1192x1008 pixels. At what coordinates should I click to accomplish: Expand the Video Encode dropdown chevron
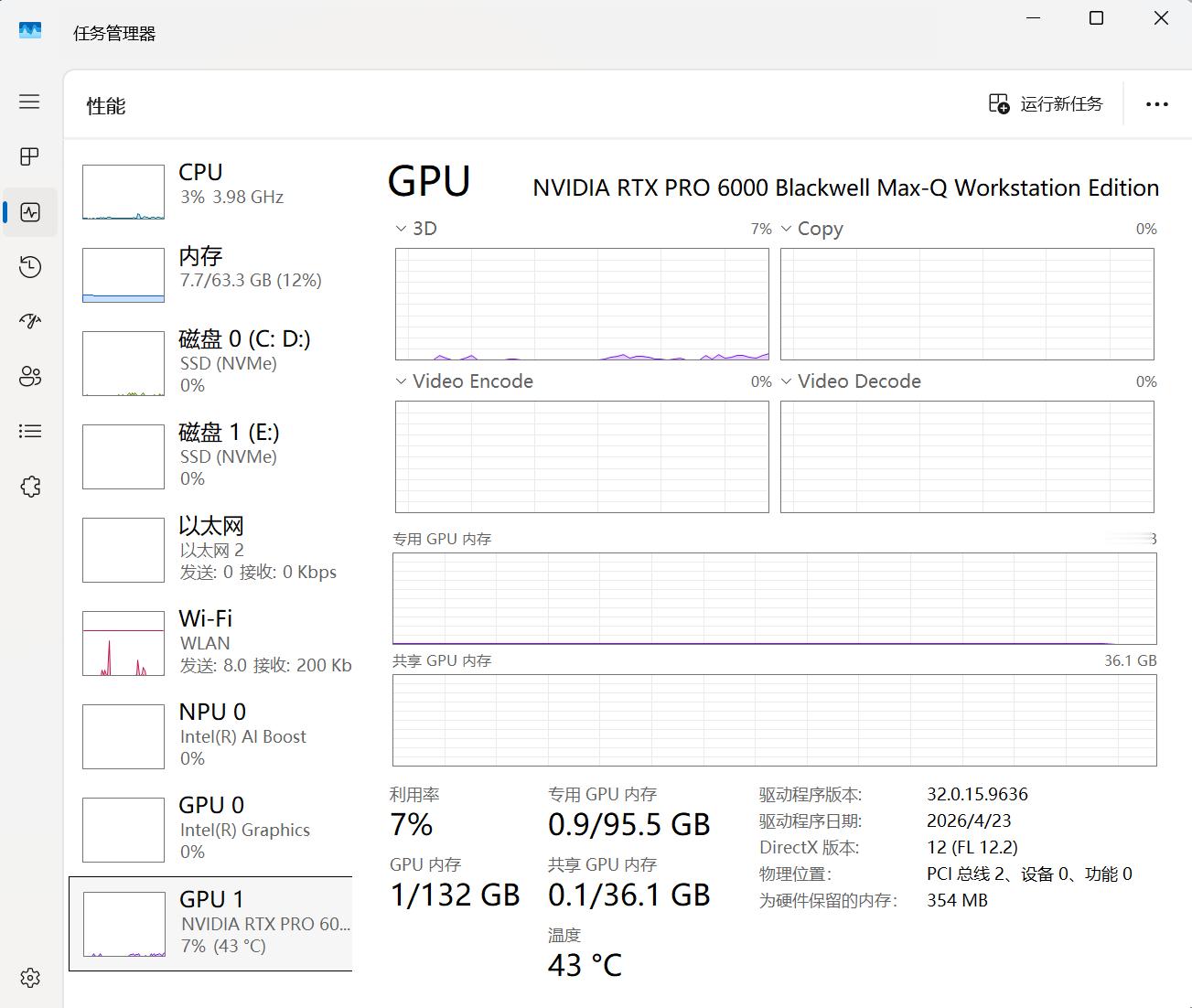pos(401,381)
